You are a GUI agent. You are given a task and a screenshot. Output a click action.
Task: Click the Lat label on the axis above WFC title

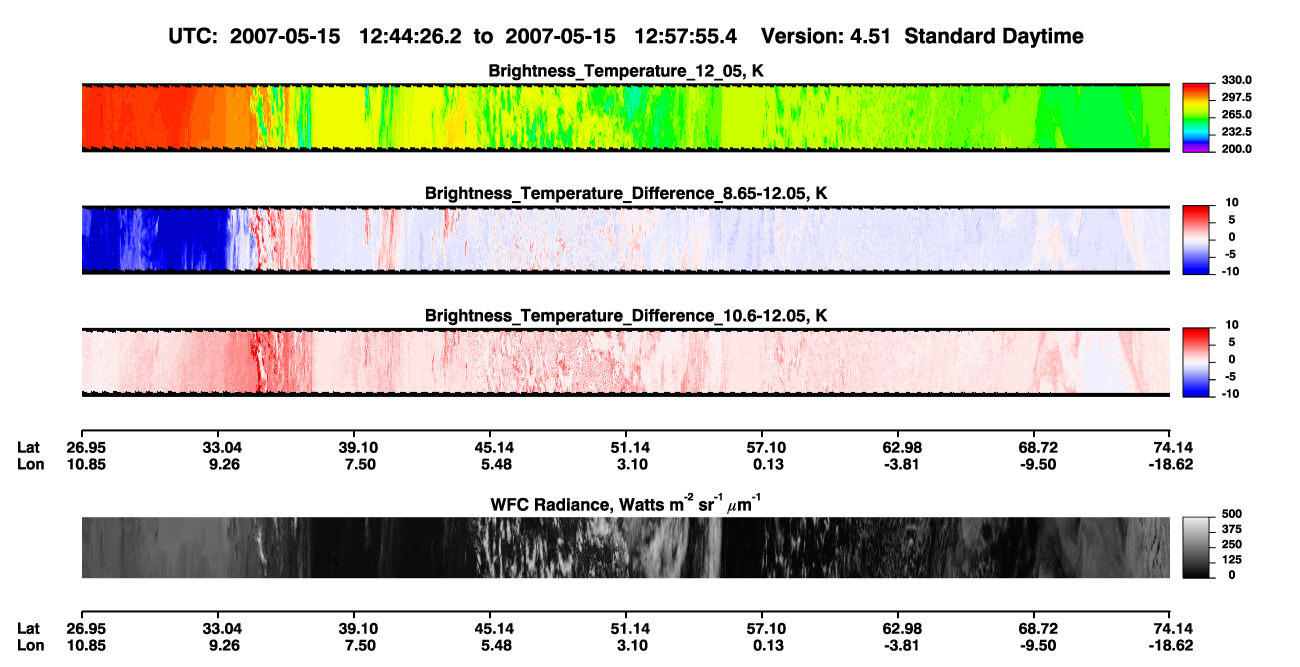pyautogui.click(x=28, y=447)
